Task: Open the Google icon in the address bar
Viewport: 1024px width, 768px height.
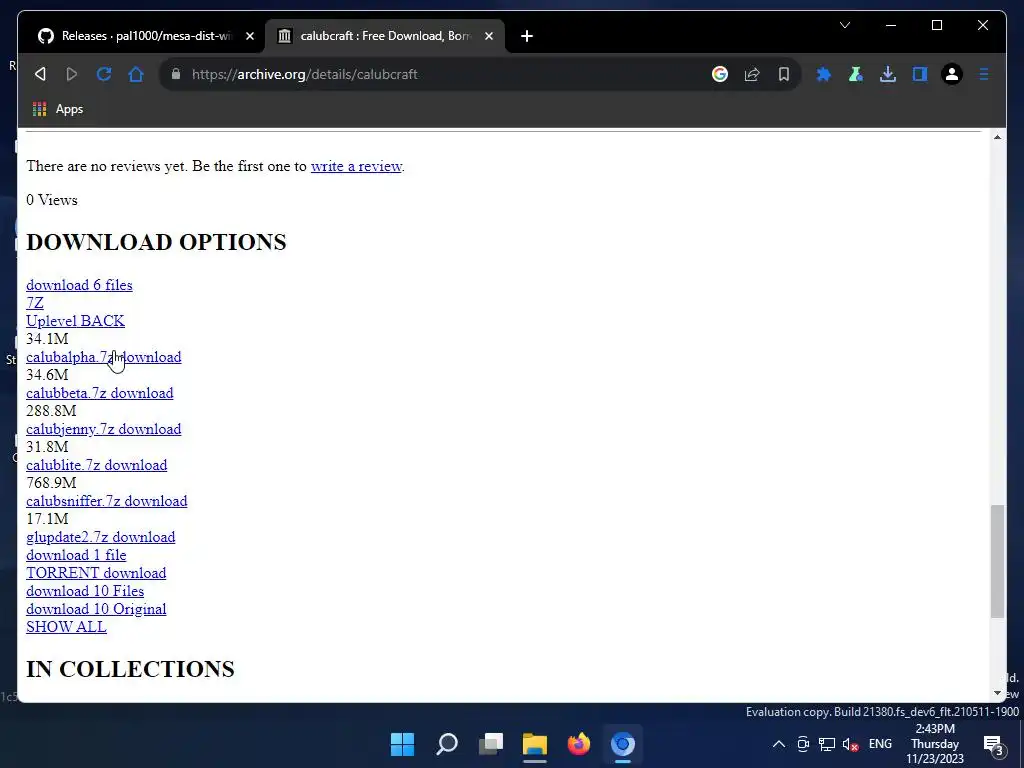Action: tap(720, 74)
